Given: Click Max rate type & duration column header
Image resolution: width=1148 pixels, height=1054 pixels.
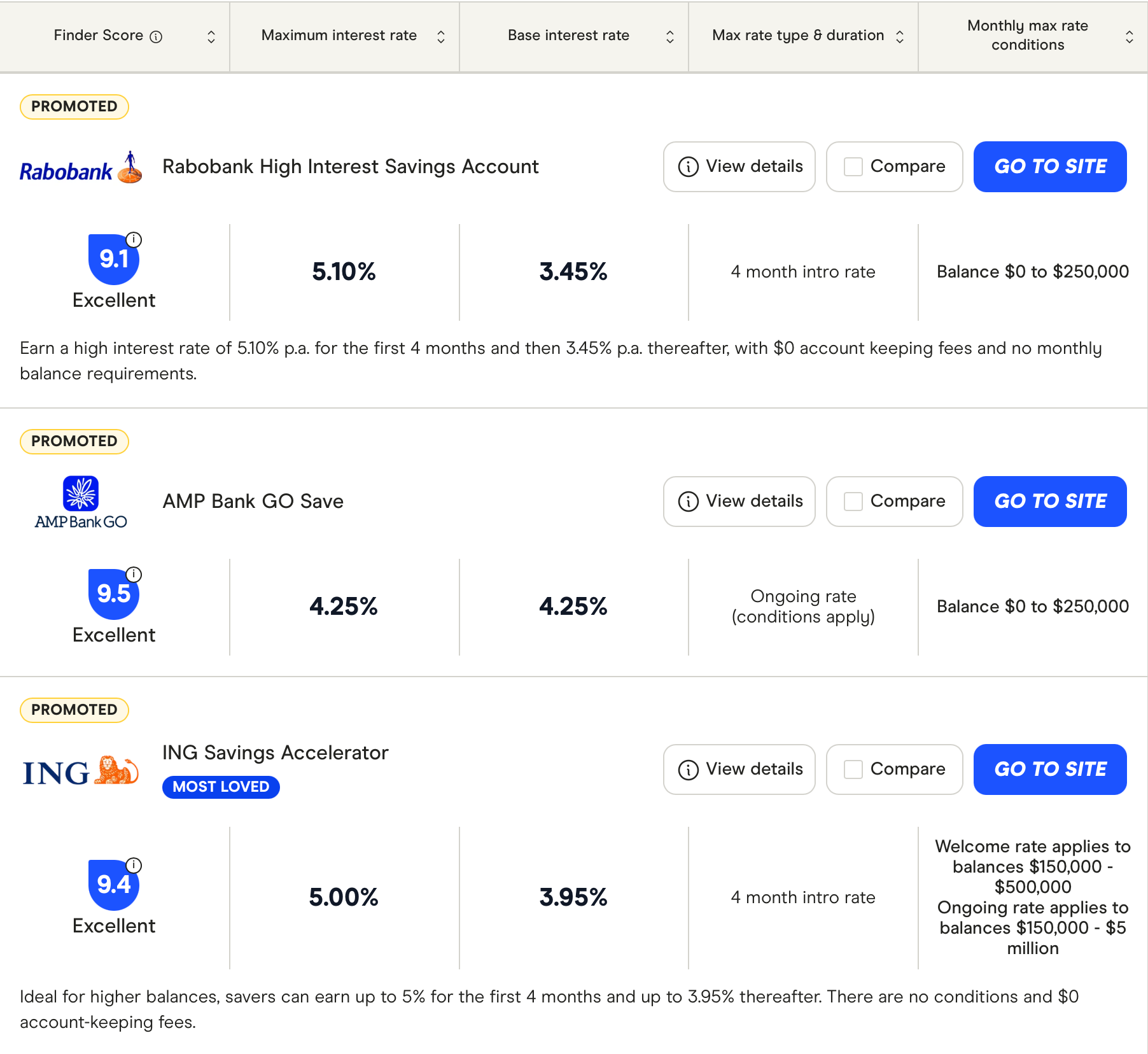Looking at the screenshot, I should [x=798, y=36].
